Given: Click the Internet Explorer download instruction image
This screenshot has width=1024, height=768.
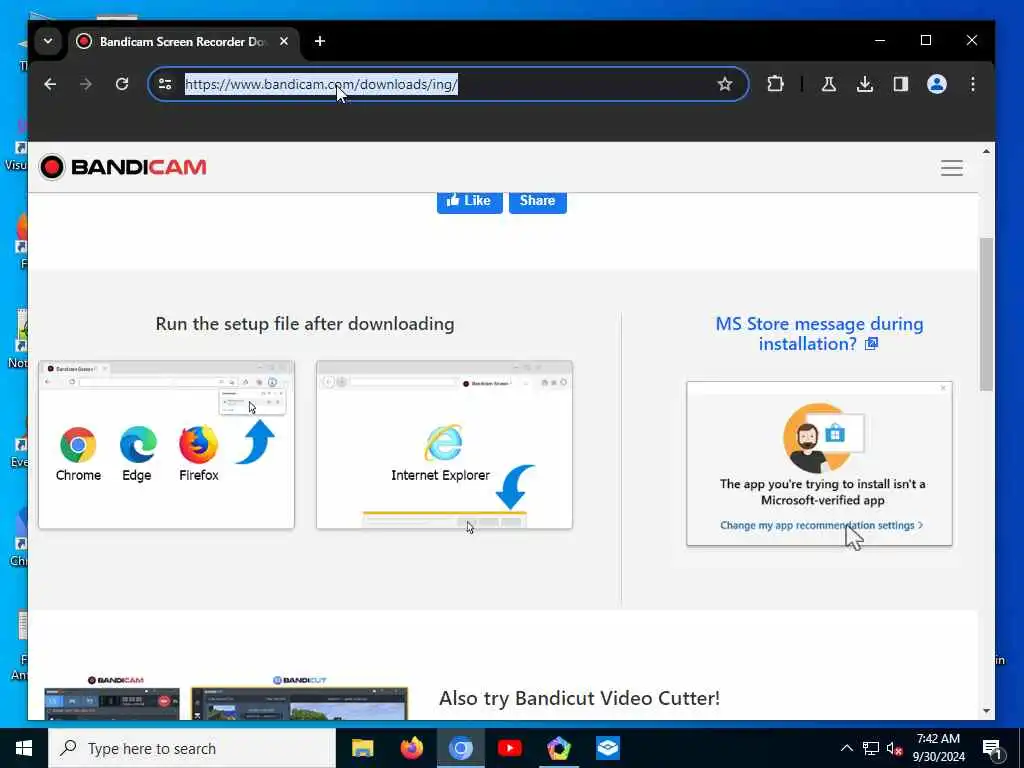Looking at the screenshot, I should point(444,445).
